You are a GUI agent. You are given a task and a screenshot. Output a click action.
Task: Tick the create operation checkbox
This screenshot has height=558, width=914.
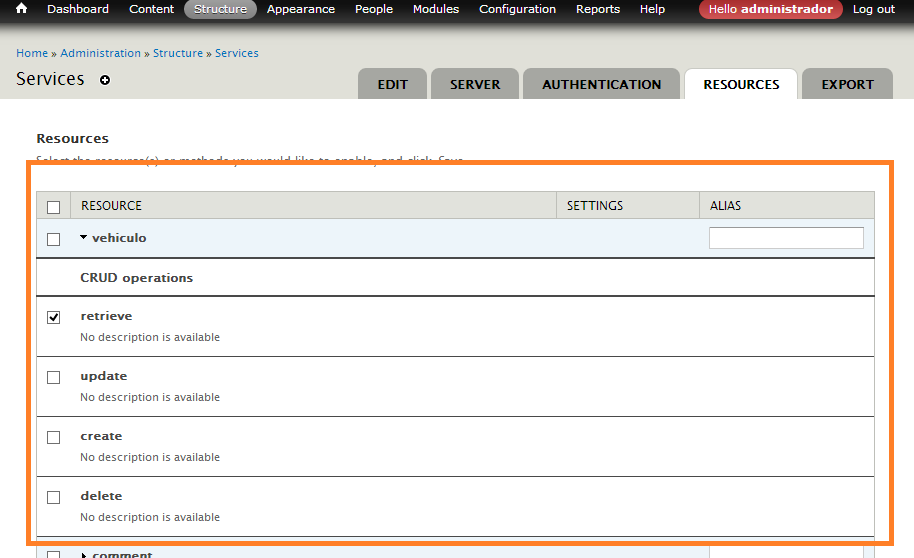pyautogui.click(x=54, y=437)
